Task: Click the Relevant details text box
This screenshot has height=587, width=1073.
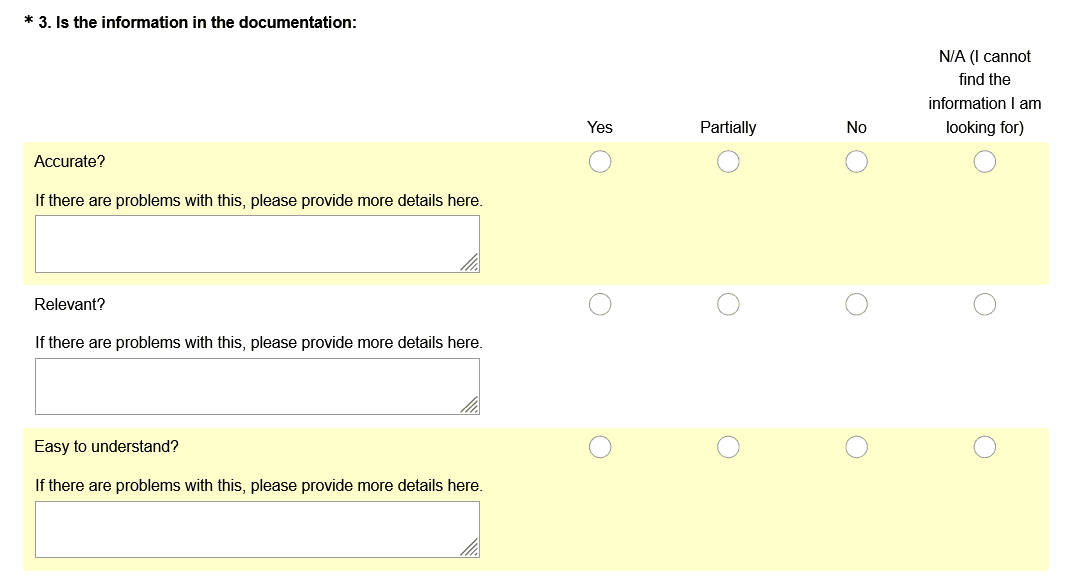Action: [x=257, y=386]
